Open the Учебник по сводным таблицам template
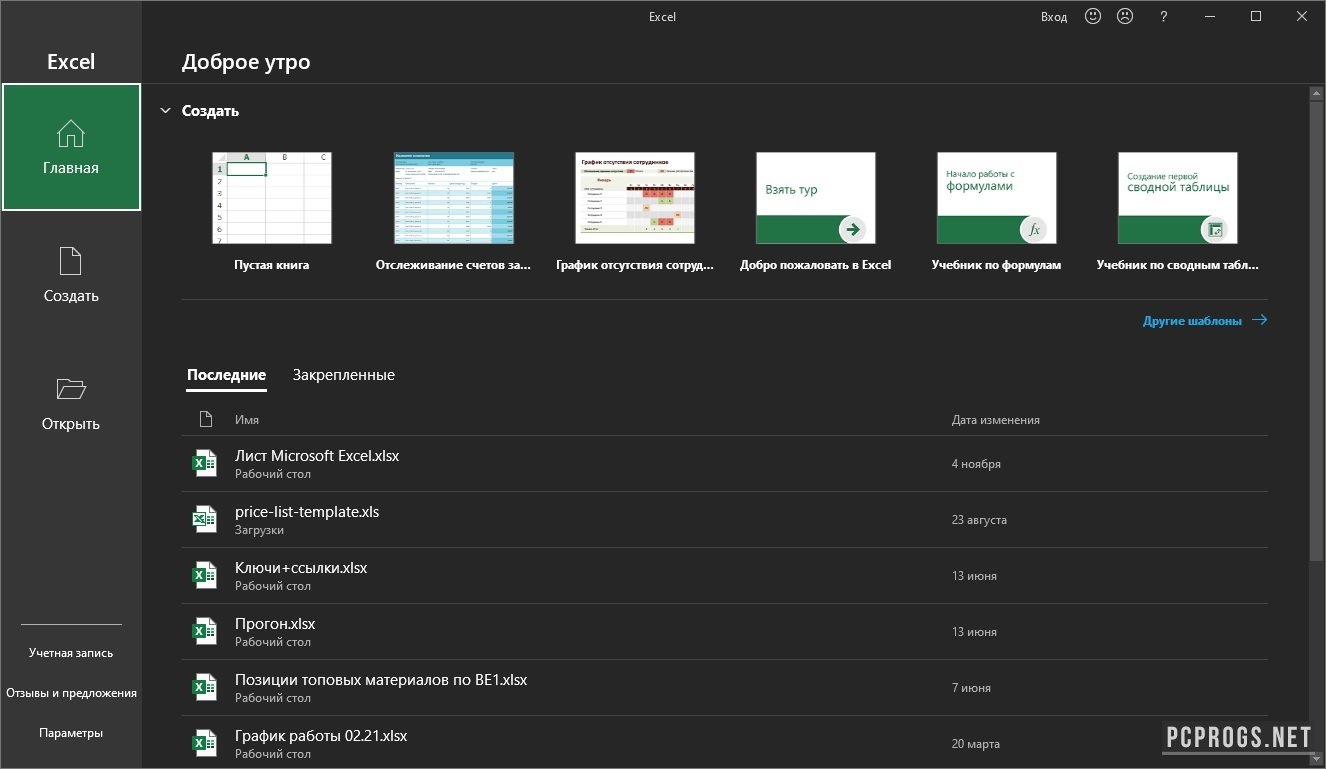1326x769 pixels. tap(1178, 213)
